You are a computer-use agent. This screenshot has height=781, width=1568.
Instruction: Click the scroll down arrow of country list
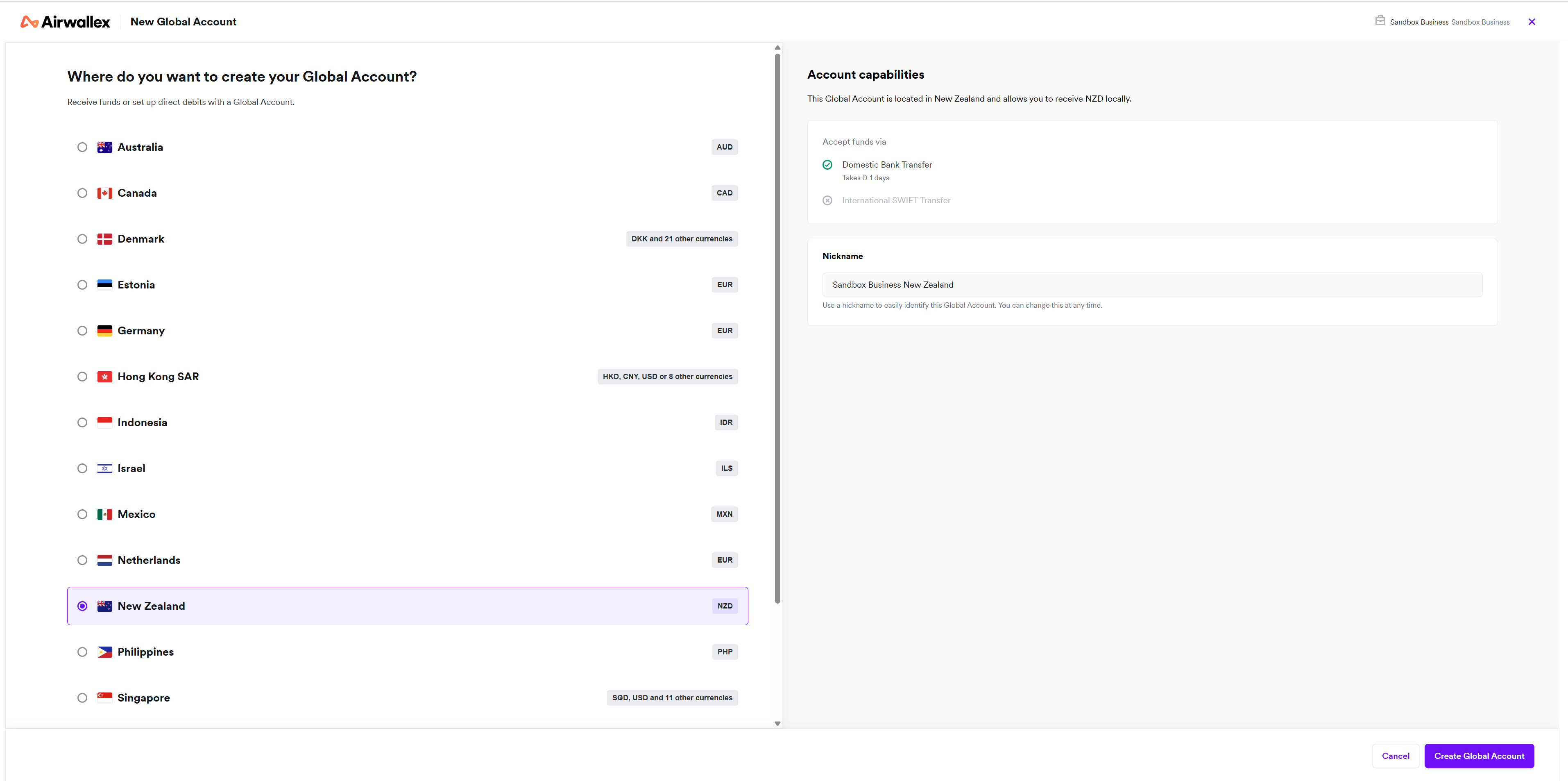pyautogui.click(x=777, y=723)
